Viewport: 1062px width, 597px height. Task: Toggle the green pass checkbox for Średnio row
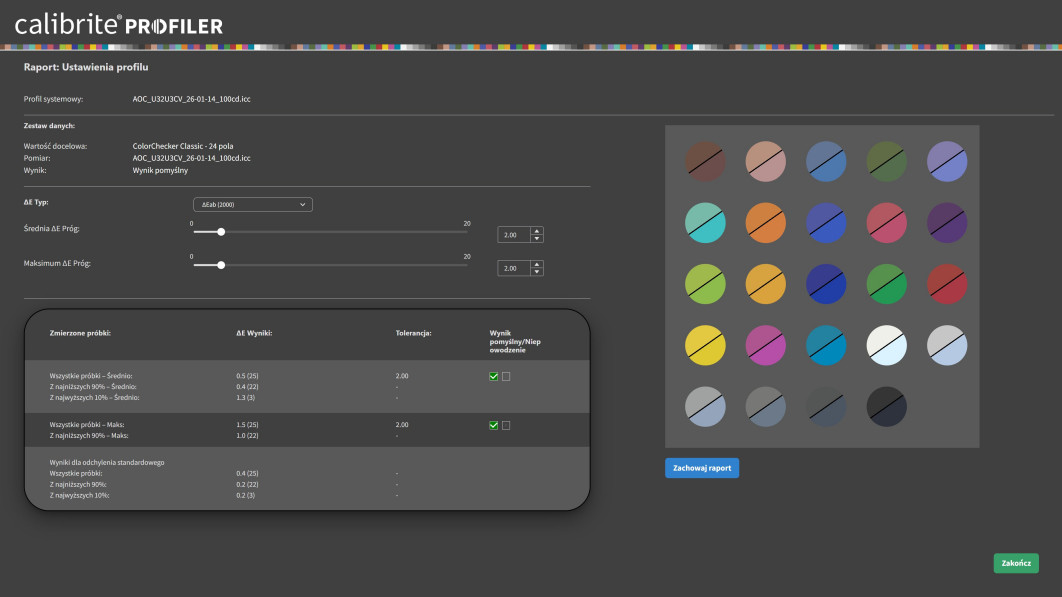(493, 376)
